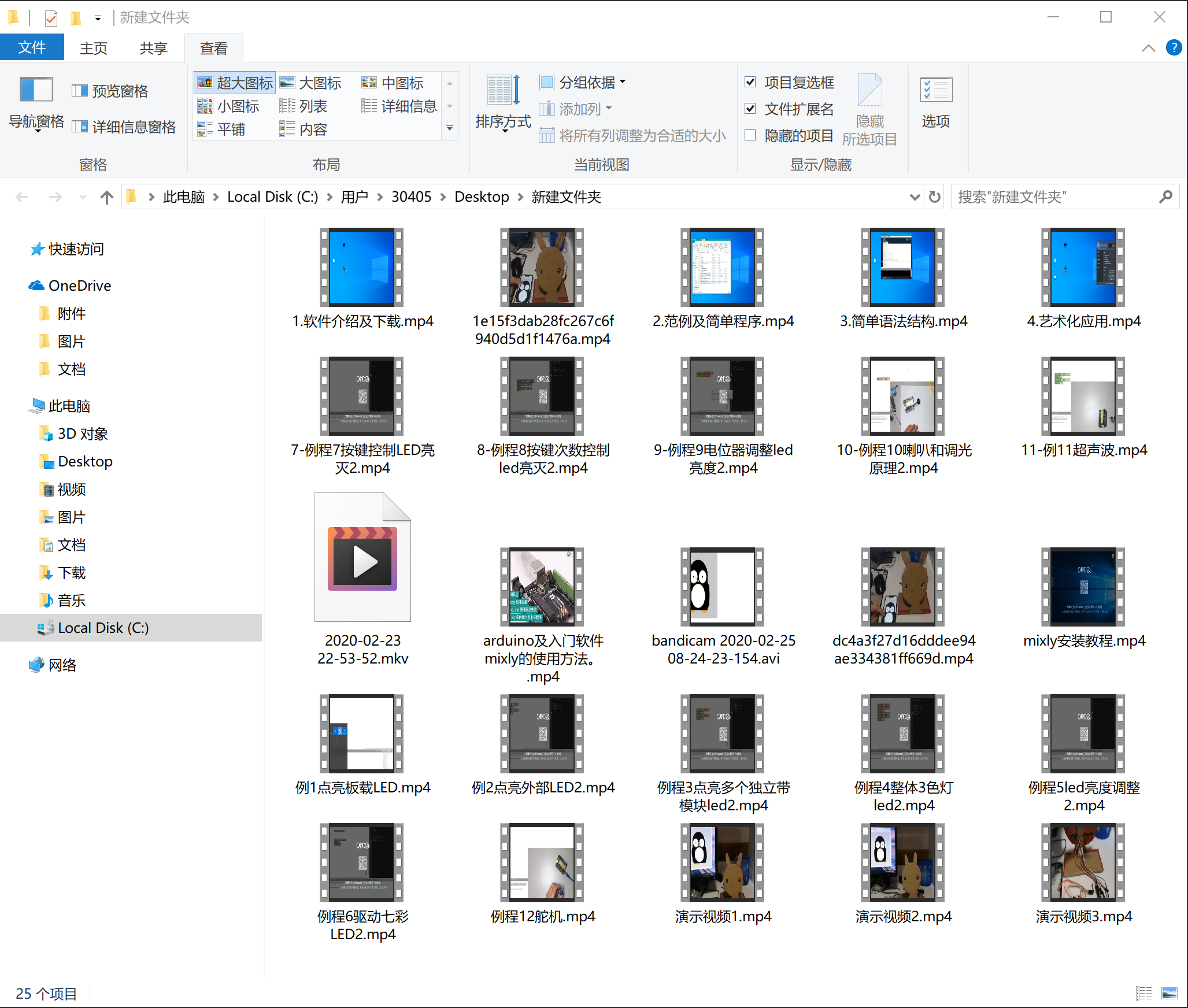Choose List layout

304,106
